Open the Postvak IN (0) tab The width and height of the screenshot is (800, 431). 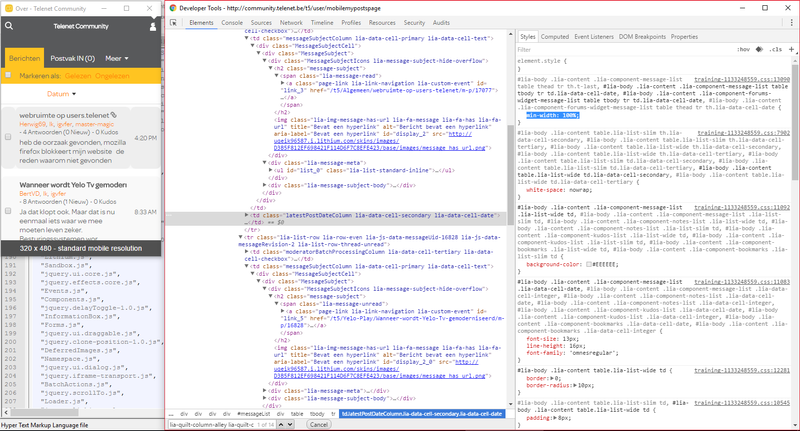[x=72, y=58]
